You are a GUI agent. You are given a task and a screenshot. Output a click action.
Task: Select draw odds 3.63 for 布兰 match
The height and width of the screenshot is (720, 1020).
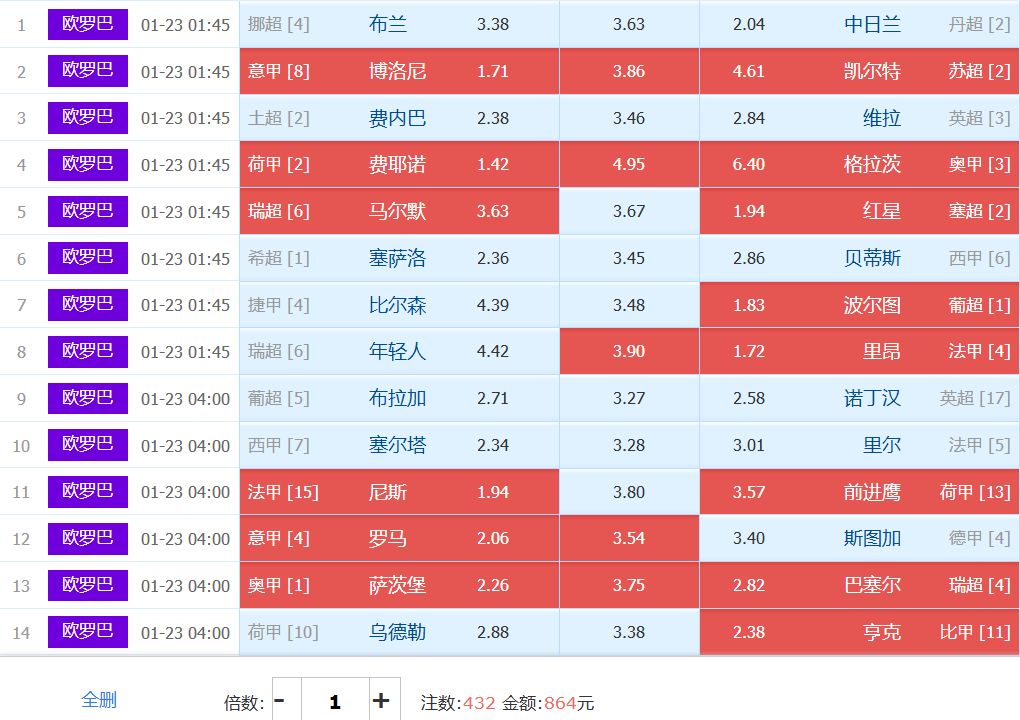coord(629,25)
